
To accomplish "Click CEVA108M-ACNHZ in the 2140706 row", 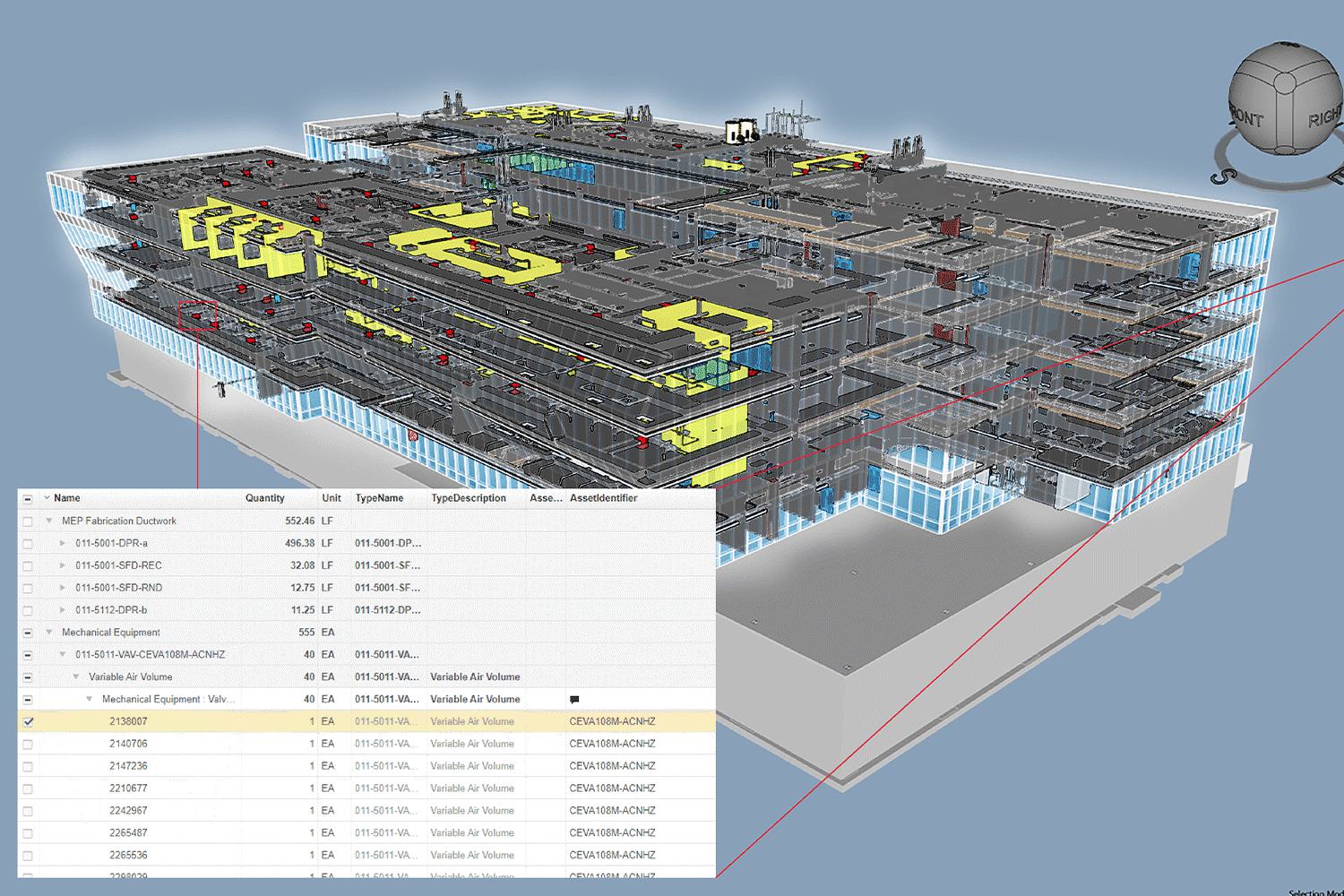I will click(x=612, y=744).
